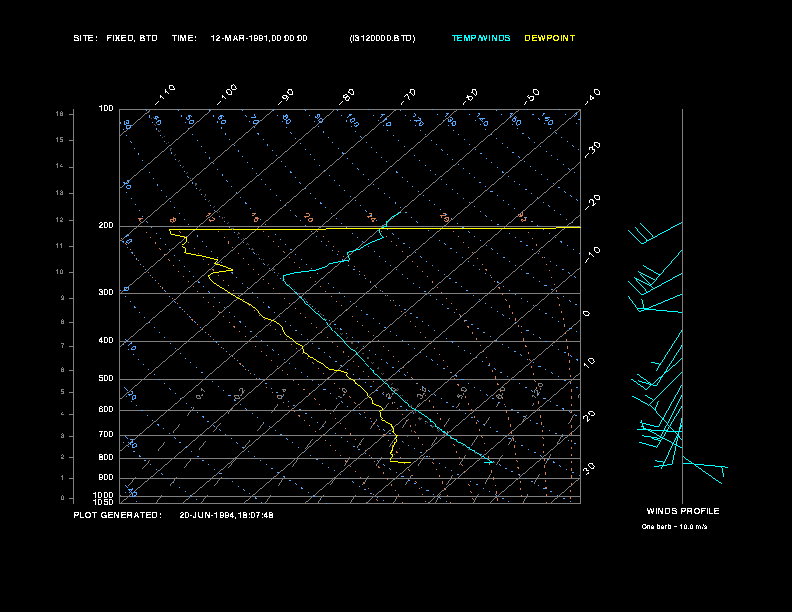
Task: Click the 'One barb = 10.0 m/s' note
Action: coord(674,527)
